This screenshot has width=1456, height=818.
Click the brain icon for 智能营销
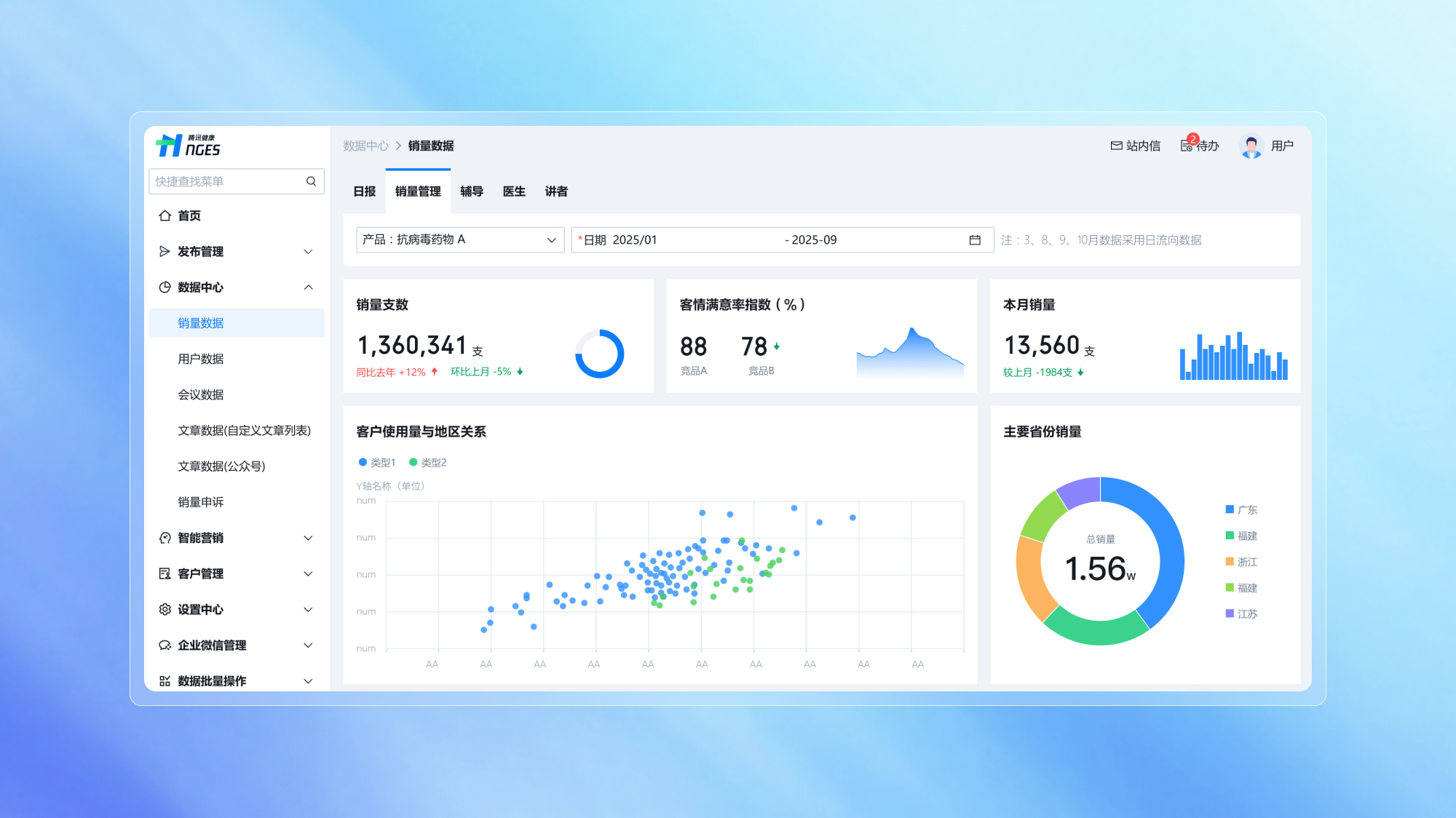(165, 538)
